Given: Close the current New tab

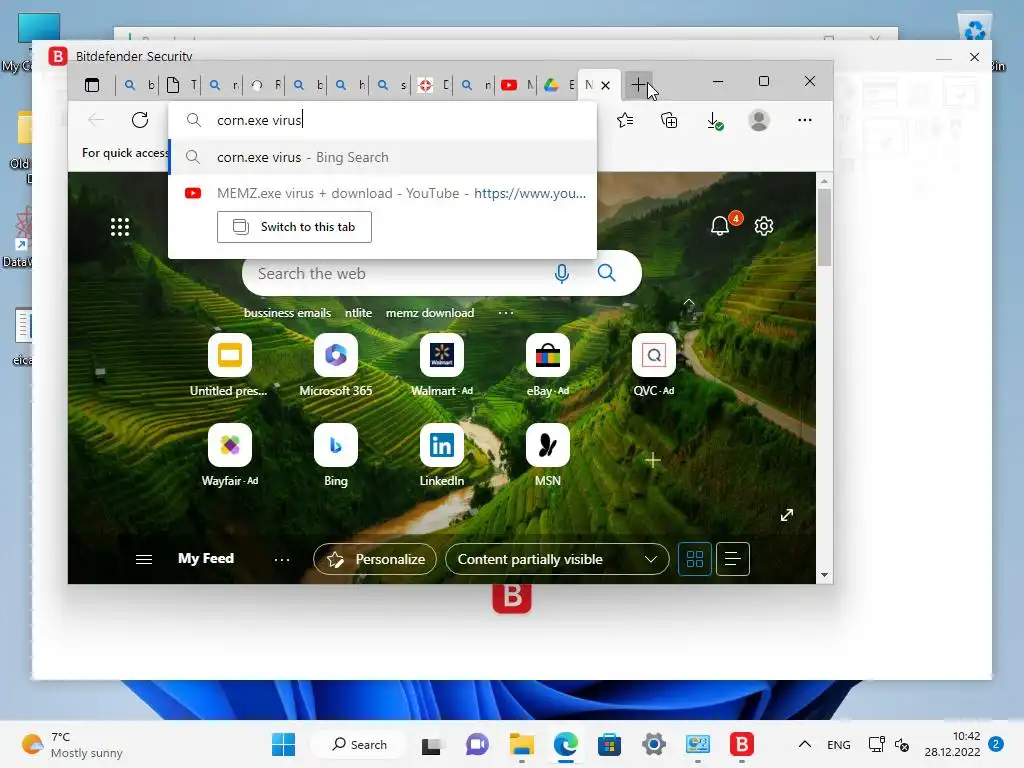Looking at the screenshot, I should pyautogui.click(x=605, y=85).
